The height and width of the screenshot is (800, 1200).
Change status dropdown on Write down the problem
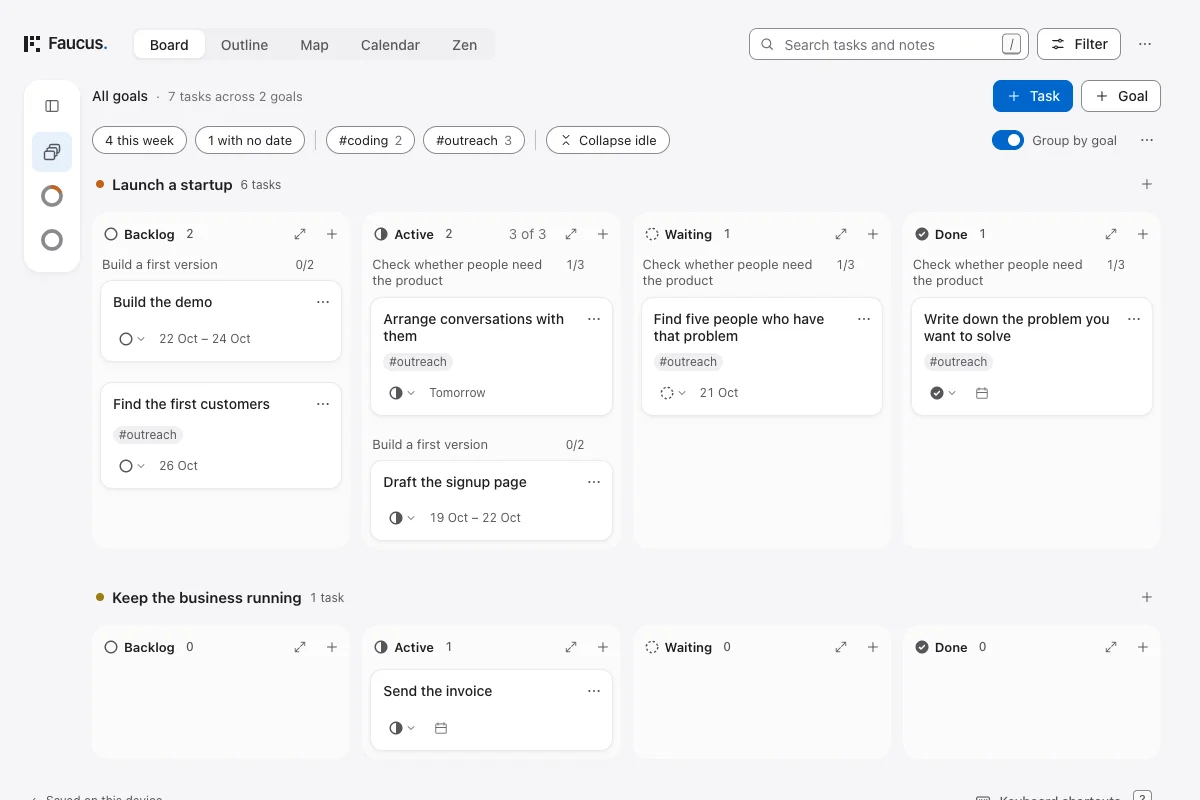[943, 393]
